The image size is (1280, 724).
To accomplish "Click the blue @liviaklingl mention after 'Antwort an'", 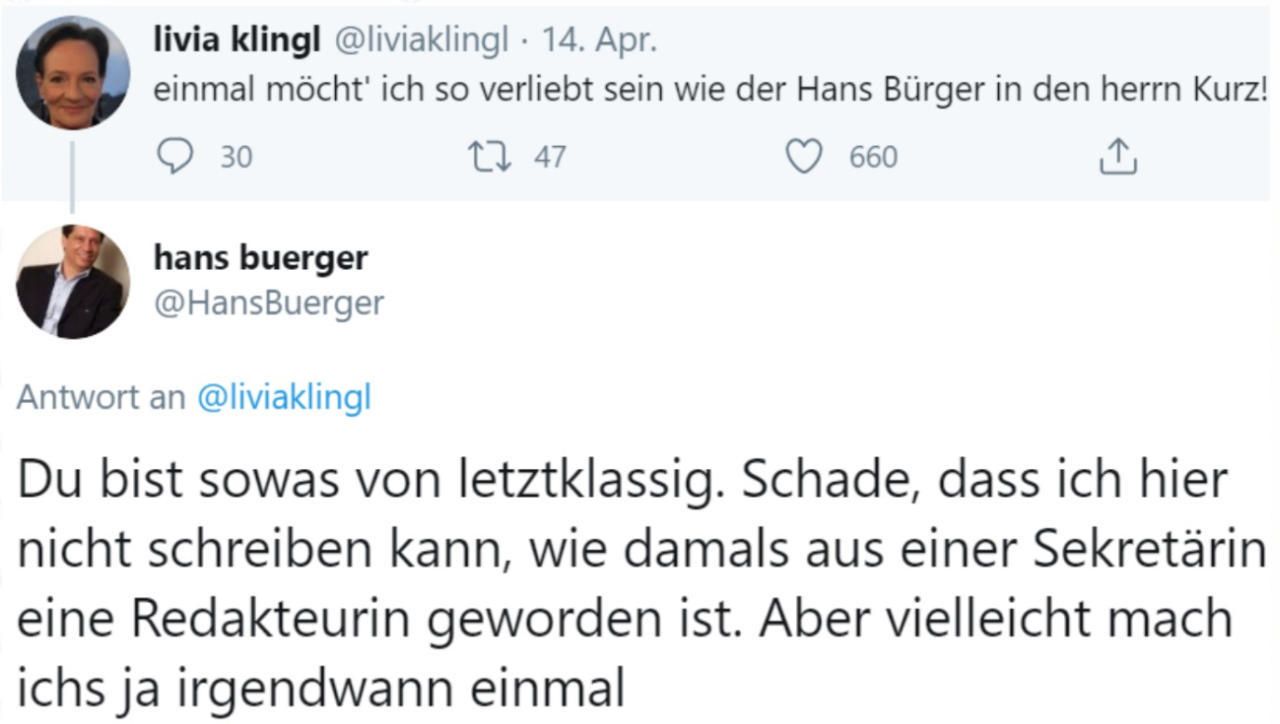I will pos(284,397).
